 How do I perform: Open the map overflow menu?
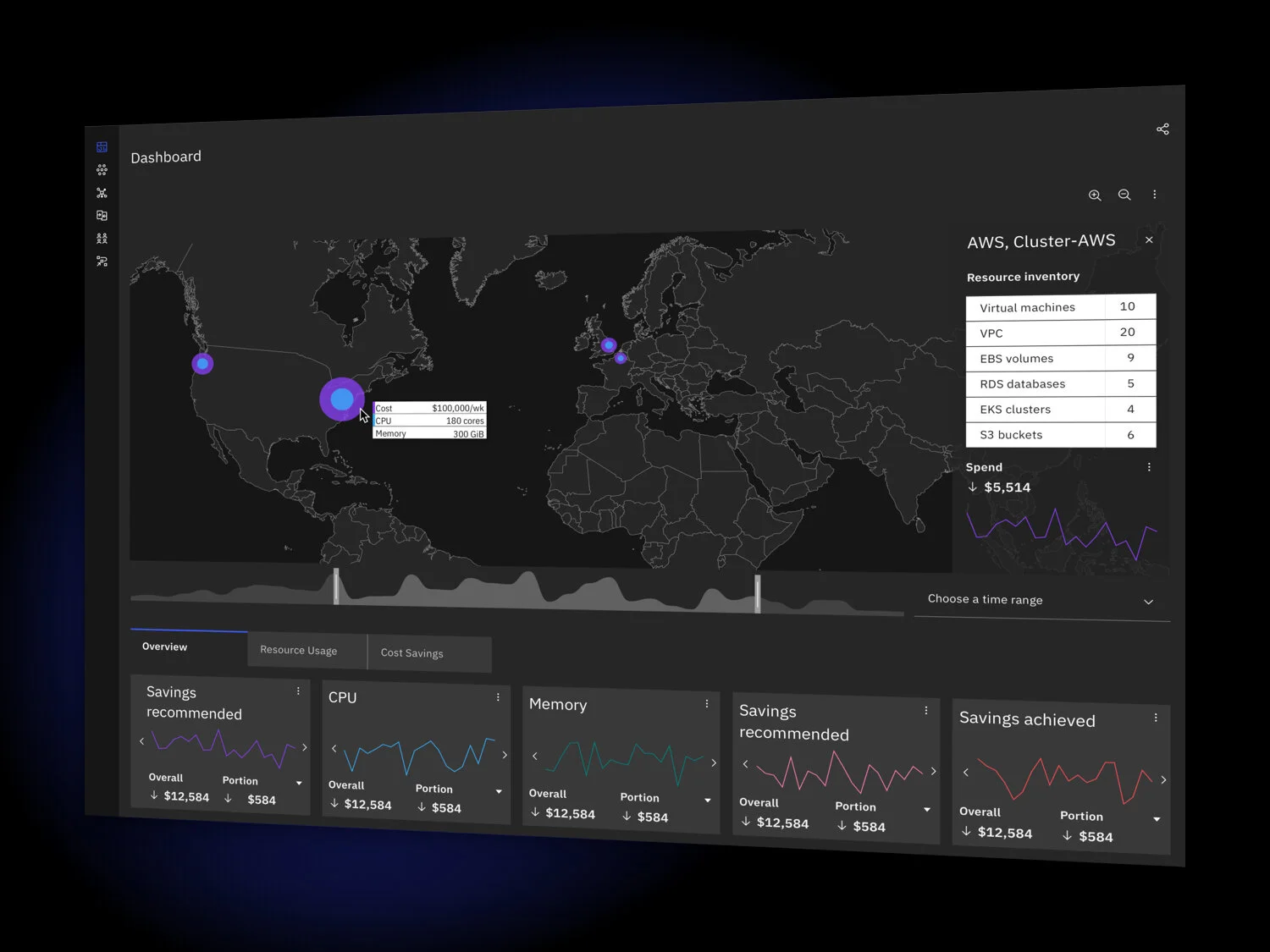click(1154, 195)
